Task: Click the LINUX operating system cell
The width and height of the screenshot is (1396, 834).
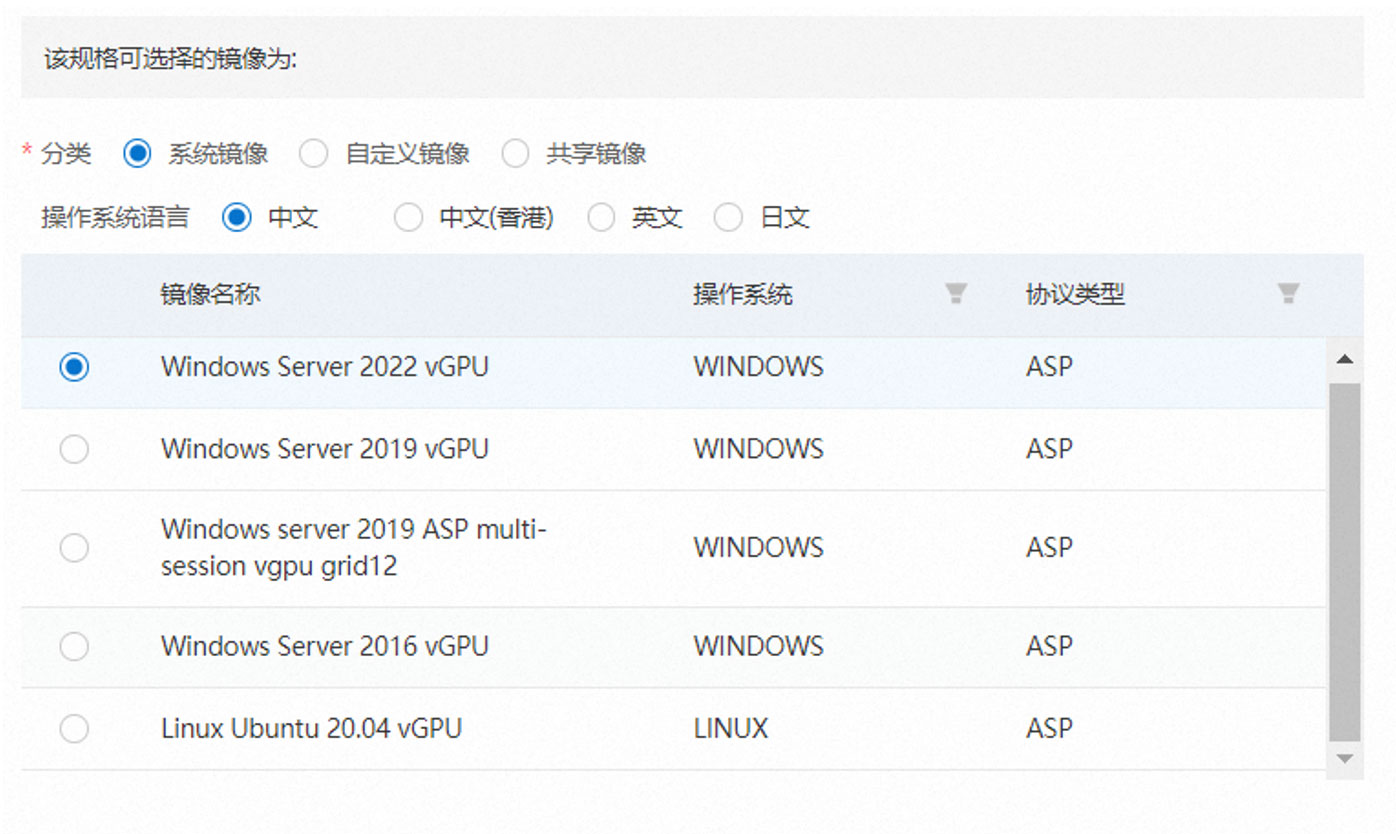Action: click(x=731, y=728)
